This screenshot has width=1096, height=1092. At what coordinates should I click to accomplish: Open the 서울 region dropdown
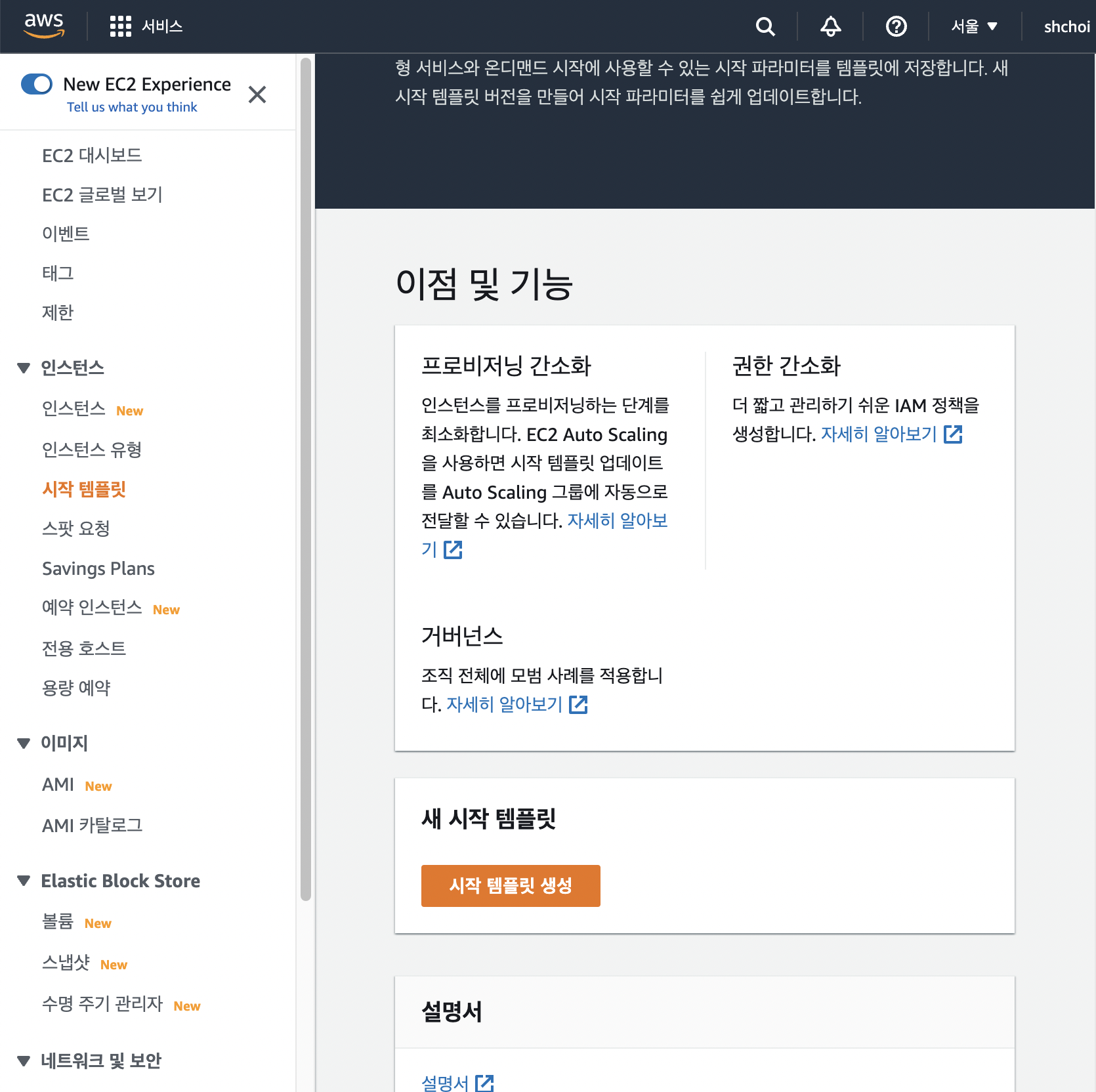(975, 26)
